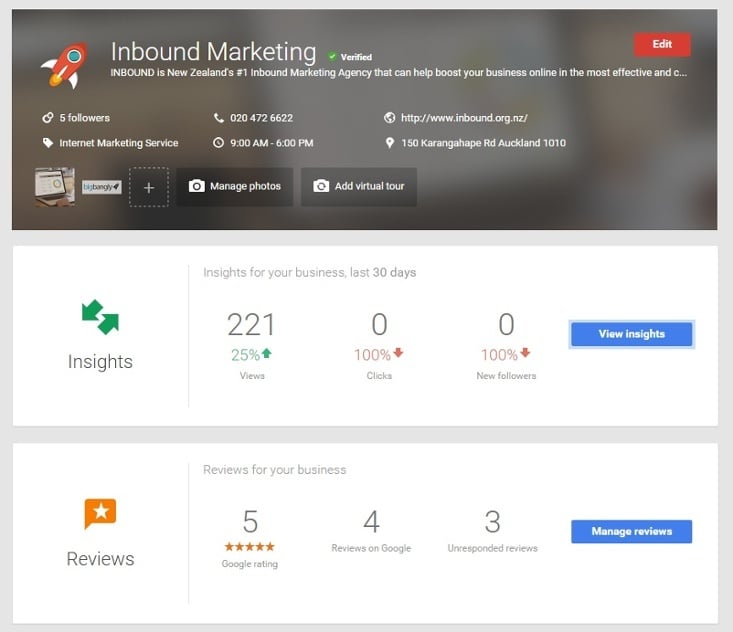733x632 pixels.
Task: Click the 'Google rating' label
Action: 250,564
